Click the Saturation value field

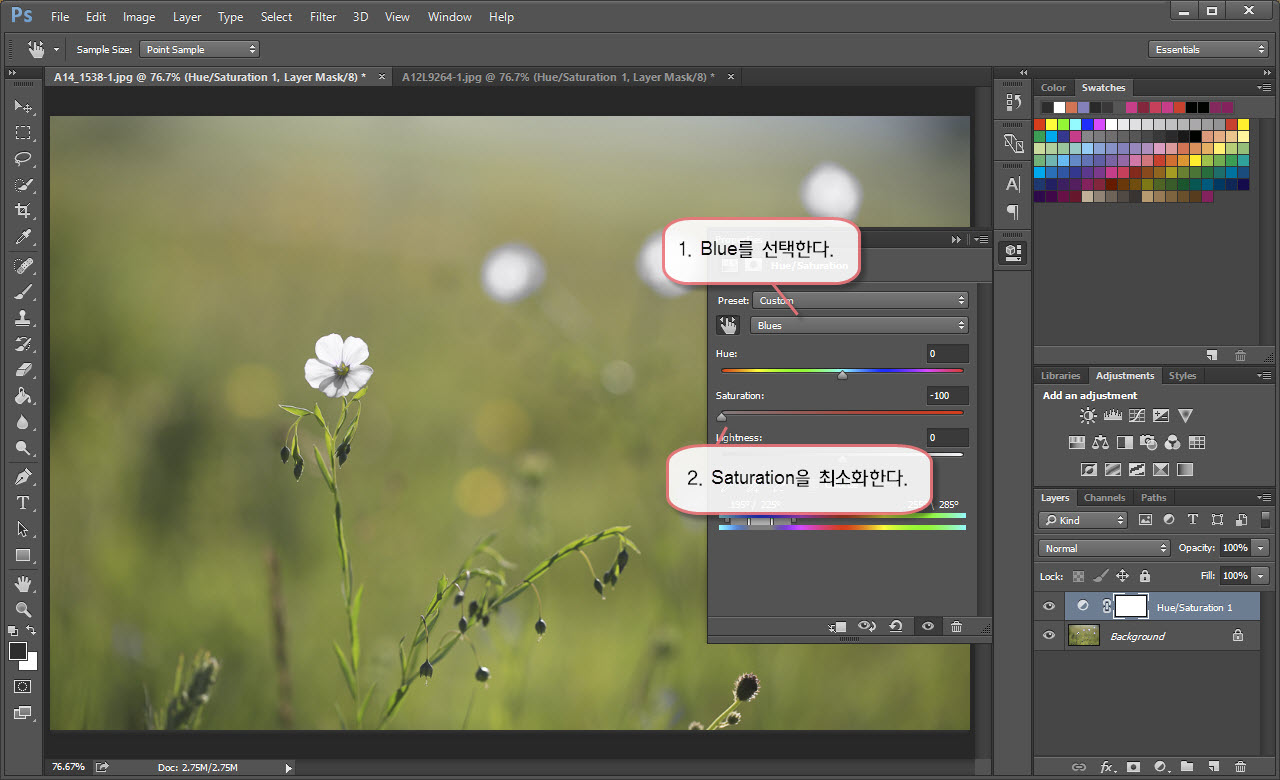(x=947, y=395)
